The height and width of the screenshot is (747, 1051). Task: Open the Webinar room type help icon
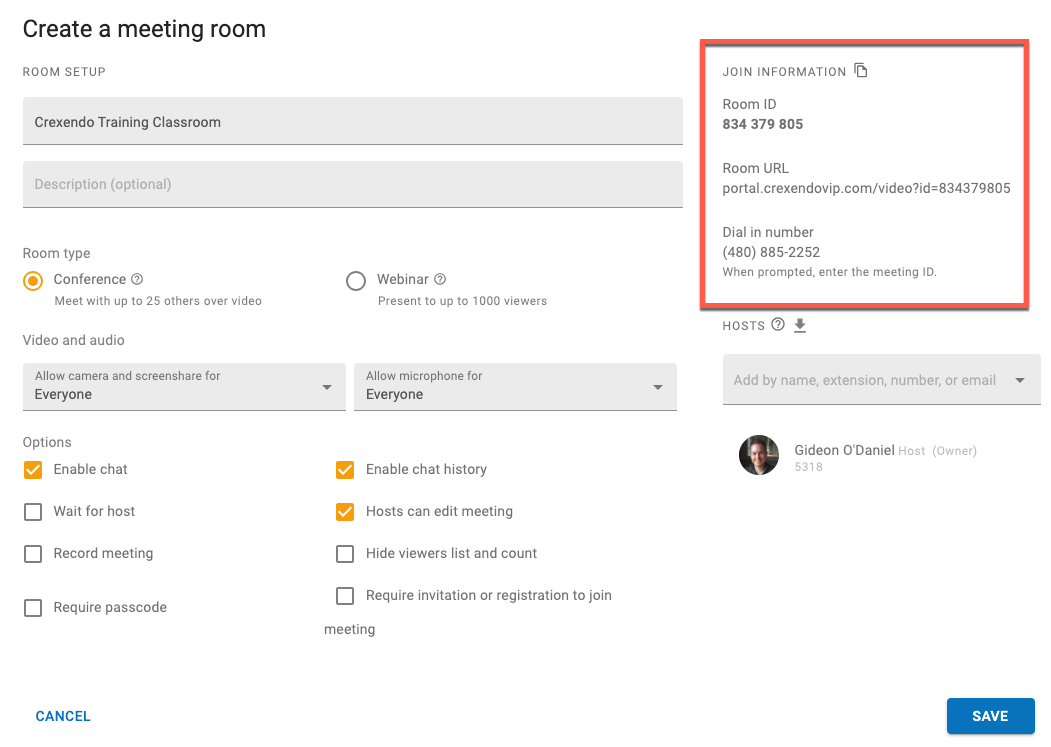point(440,279)
